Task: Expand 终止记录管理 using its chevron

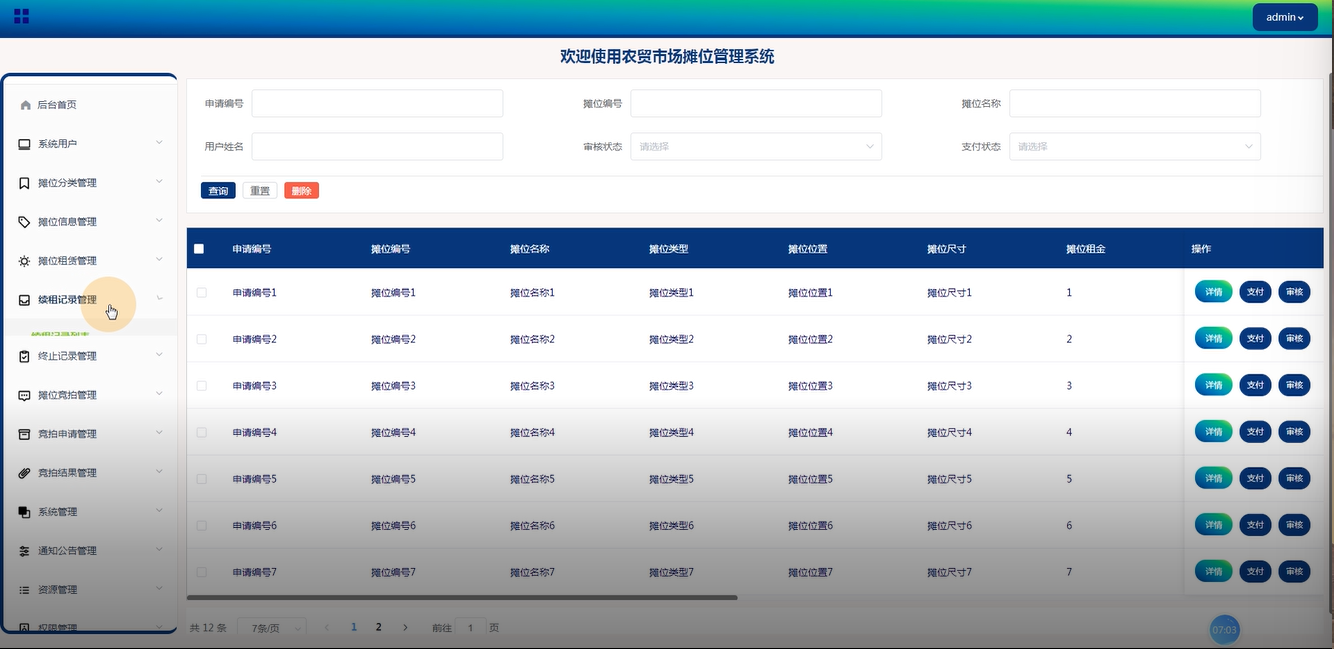Action: point(159,355)
